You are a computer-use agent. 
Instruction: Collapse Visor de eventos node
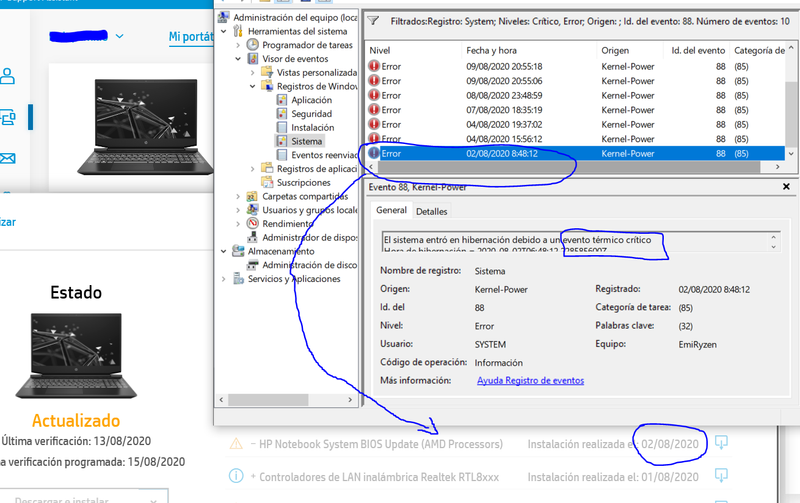[238, 59]
